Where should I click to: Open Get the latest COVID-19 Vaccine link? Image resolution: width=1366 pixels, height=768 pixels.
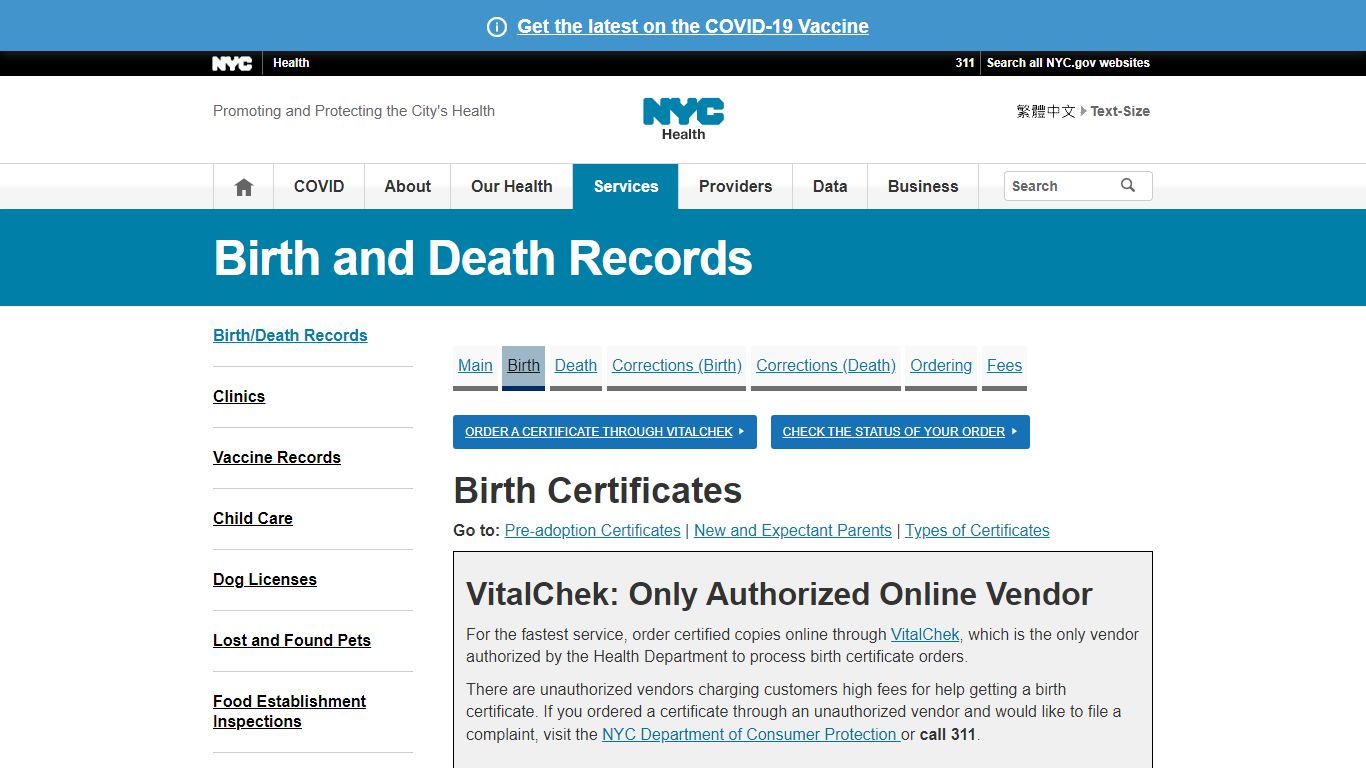pyautogui.click(x=692, y=27)
